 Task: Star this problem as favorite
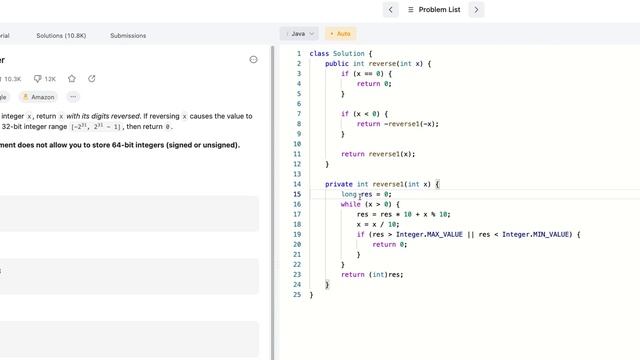(x=72, y=78)
